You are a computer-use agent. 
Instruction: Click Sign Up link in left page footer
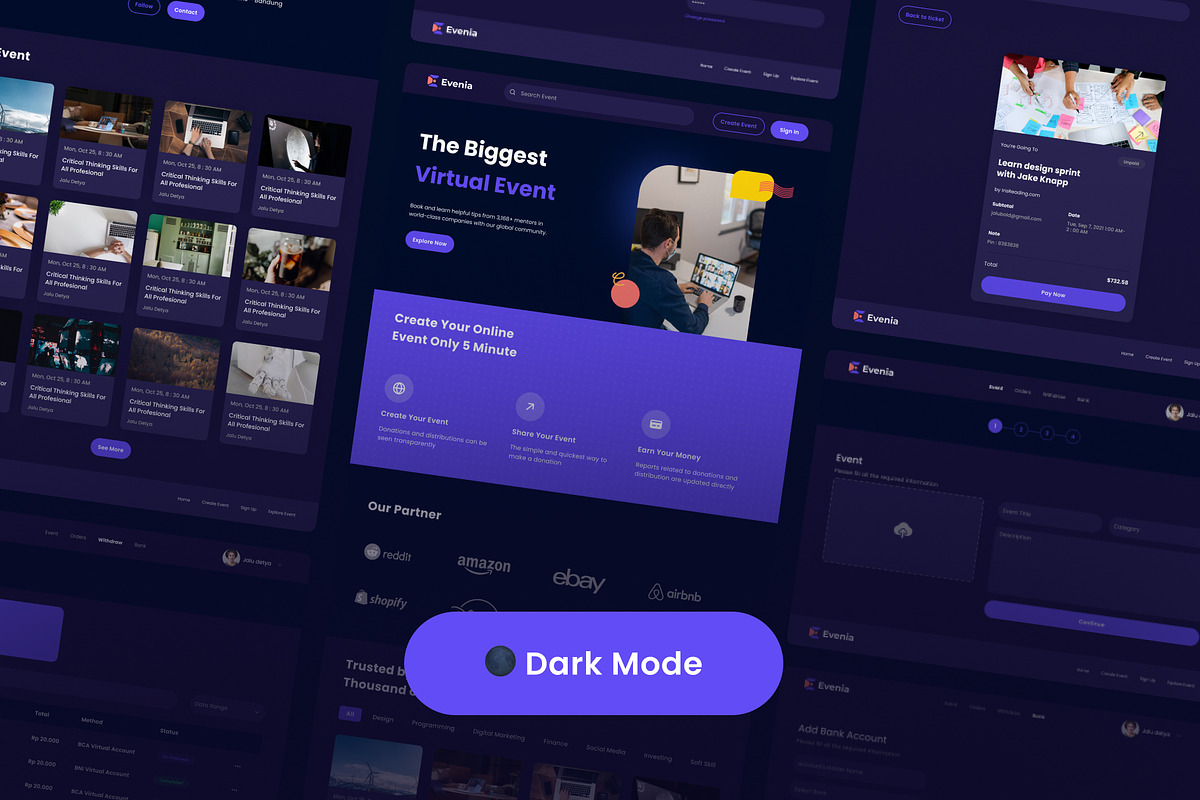pos(248,508)
